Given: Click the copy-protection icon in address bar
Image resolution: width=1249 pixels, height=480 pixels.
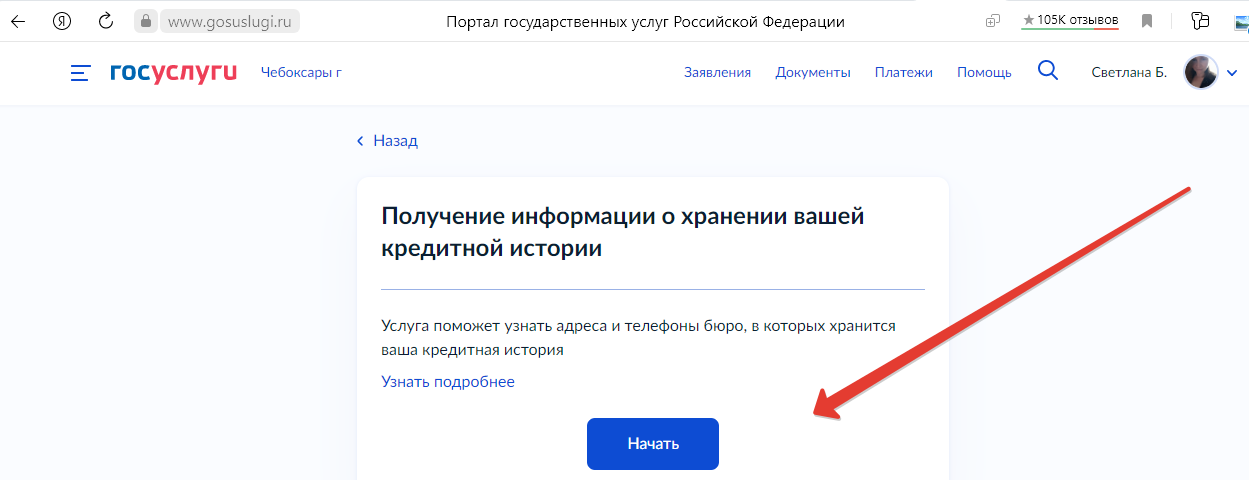Looking at the screenshot, I should click(993, 21).
